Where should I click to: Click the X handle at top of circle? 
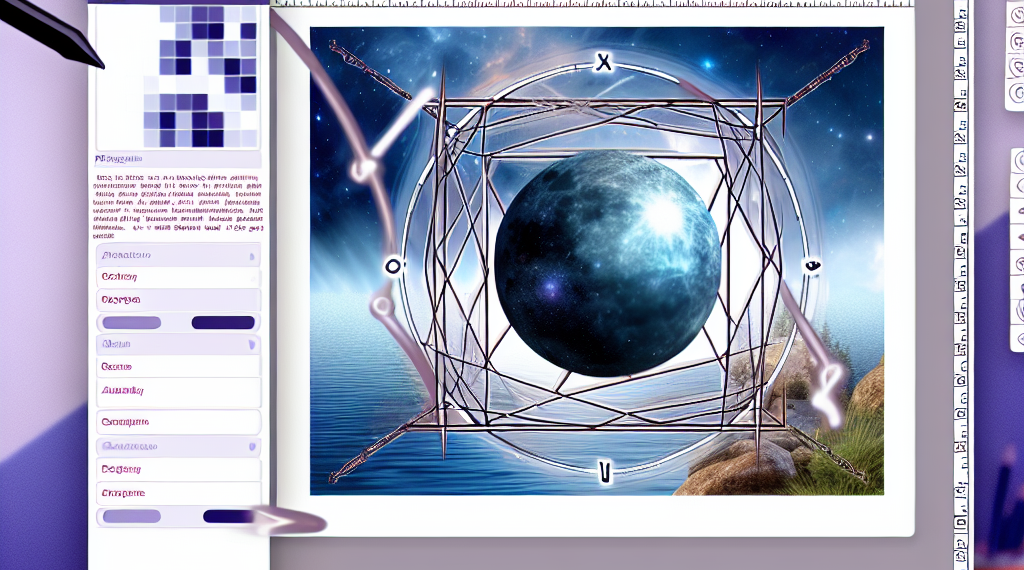[x=602, y=63]
